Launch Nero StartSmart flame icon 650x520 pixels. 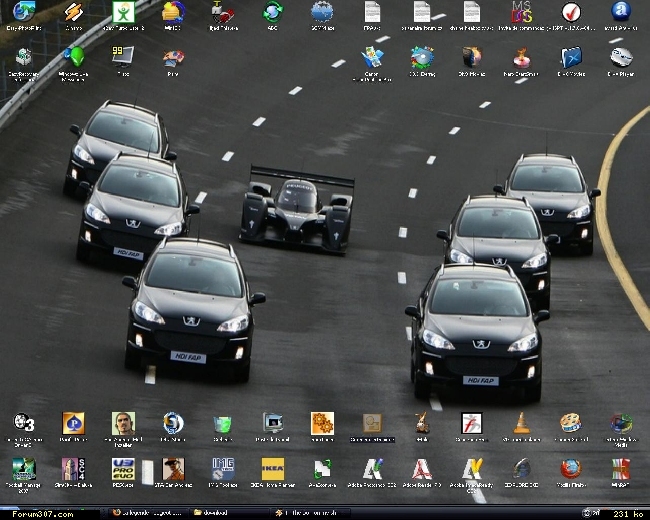click(521, 58)
